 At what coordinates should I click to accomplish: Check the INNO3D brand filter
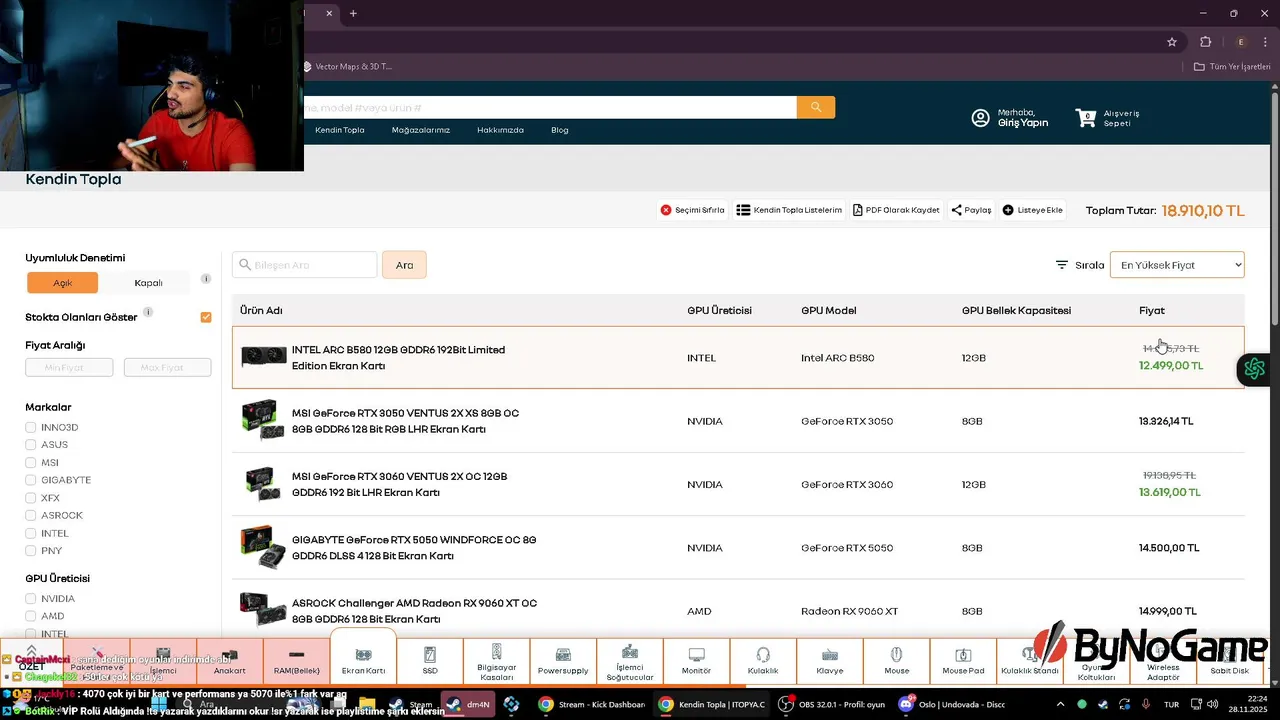click(31, 427)
